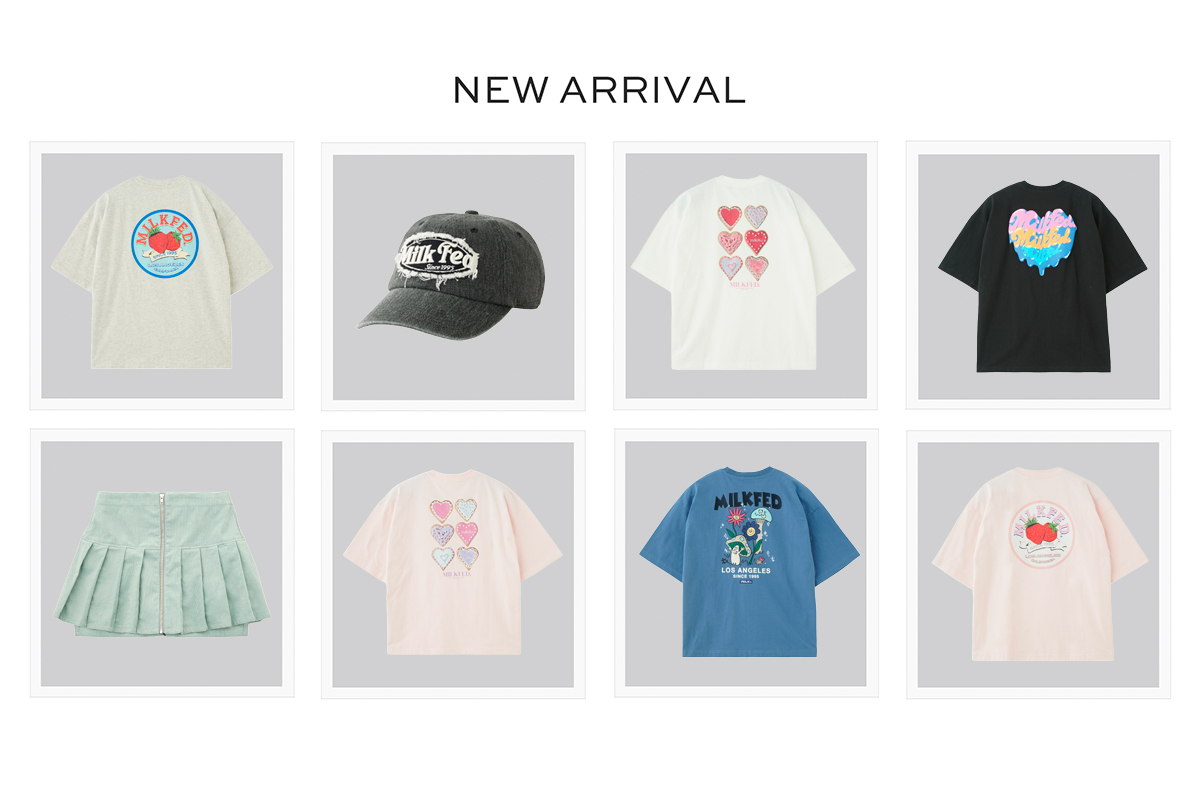Click the MILKFED text beneath hearts on white tee
Screen dimensions: 1200x810
tap(743, 284)
